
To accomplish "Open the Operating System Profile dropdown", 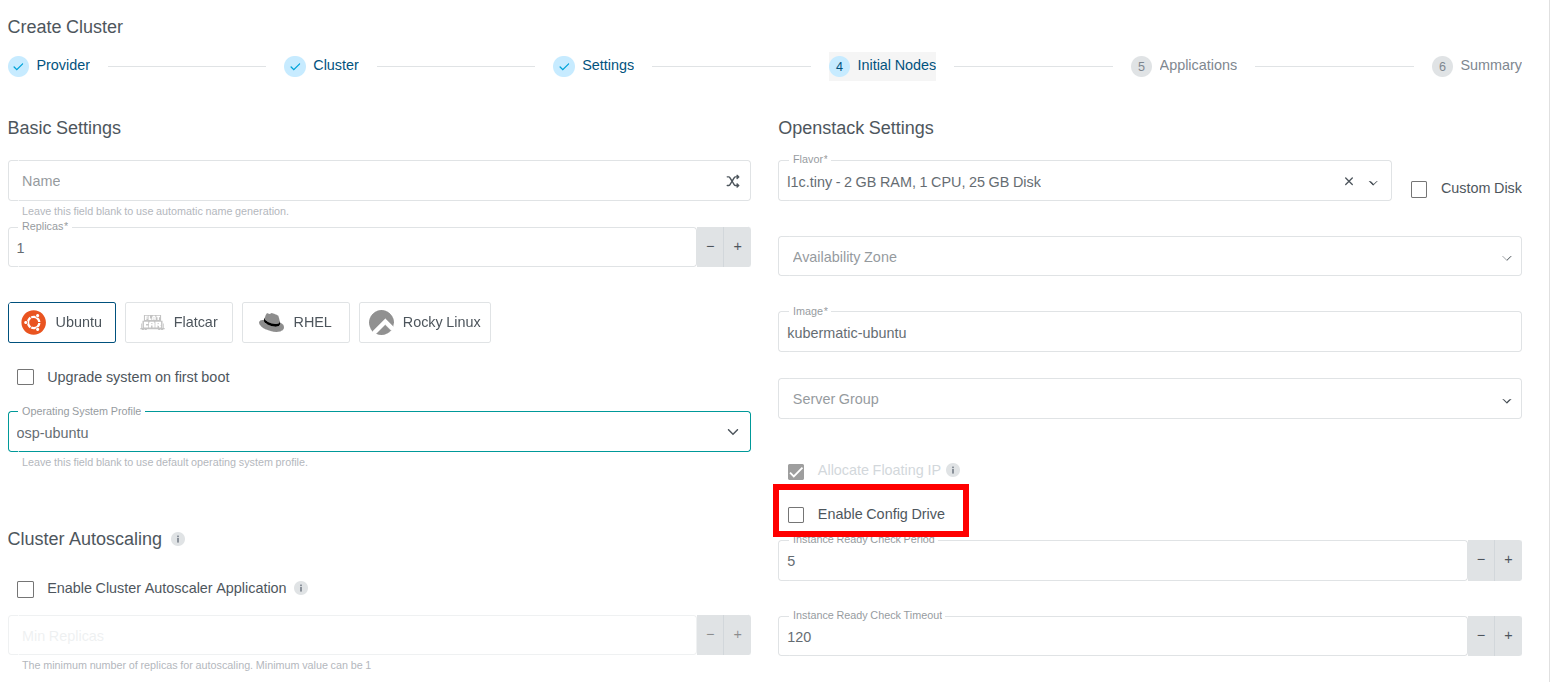I will click(x=731, y=431).
